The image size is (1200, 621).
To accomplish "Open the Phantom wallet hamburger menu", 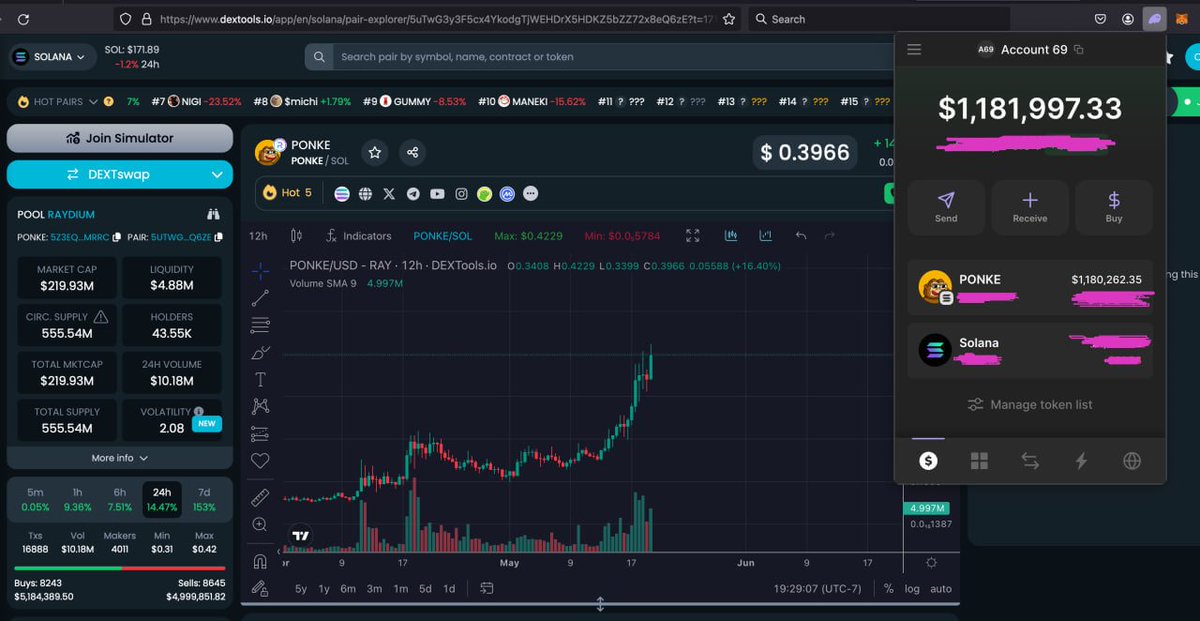I will click(x=913, y=49).
